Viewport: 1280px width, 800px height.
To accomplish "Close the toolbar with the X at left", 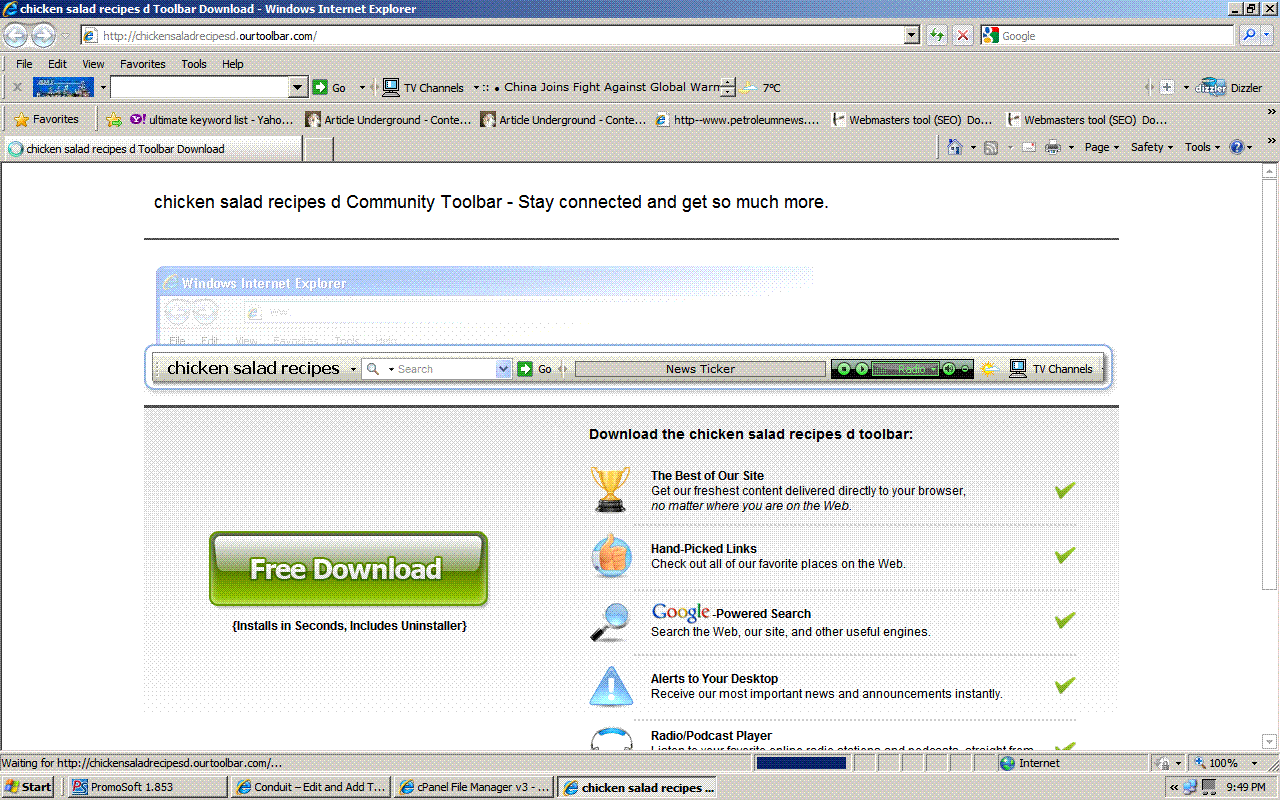I will click(17, 88).
